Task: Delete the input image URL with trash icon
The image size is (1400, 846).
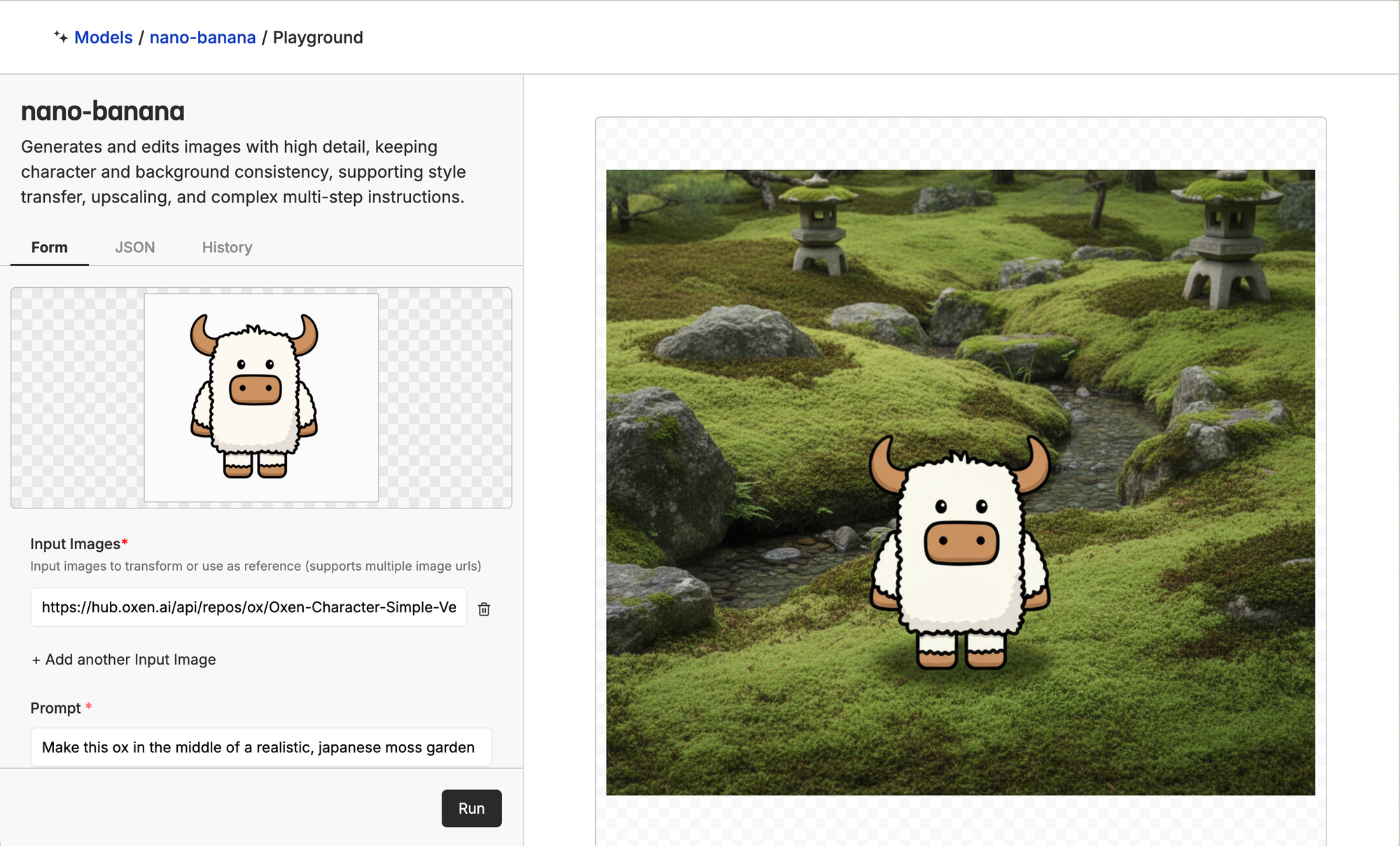Action: pyautogui.click(x=484, y=609)
